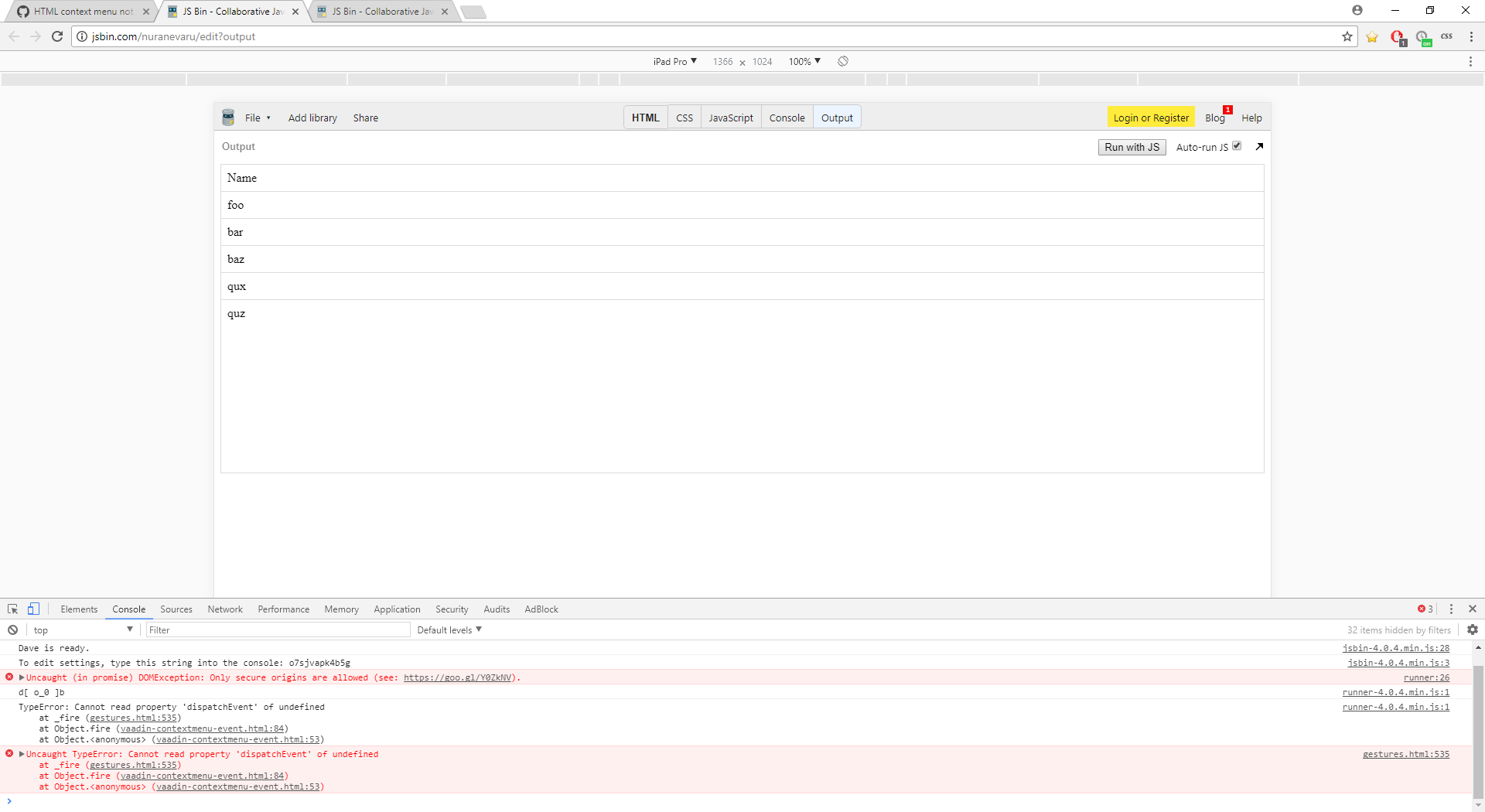This screenshot has height=812, width=1485.
Task: Click Login or Register
Action: click(1151, 118)
